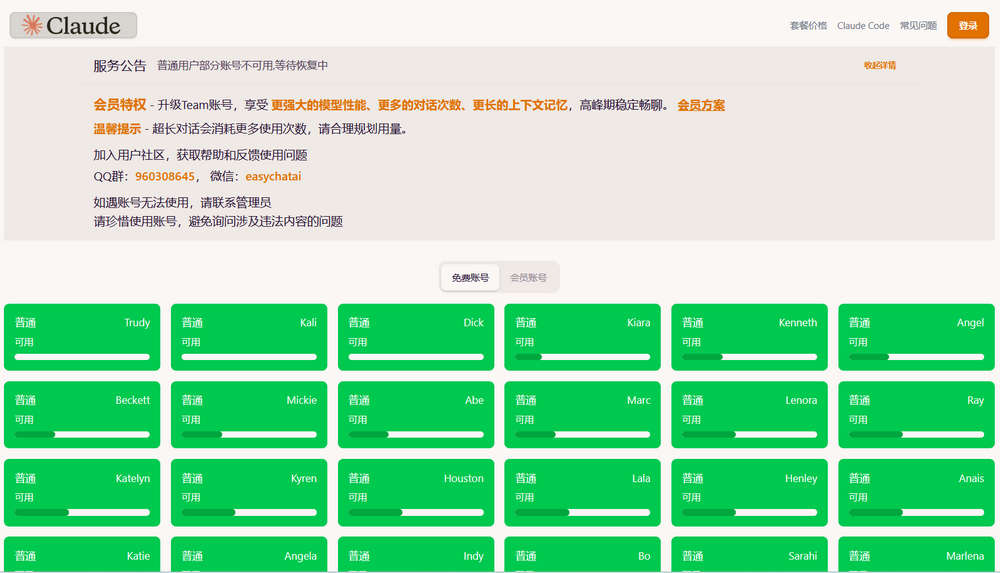1000x573 pixels.
Task: Select the Kyren account card
Action: coord(249,493)
